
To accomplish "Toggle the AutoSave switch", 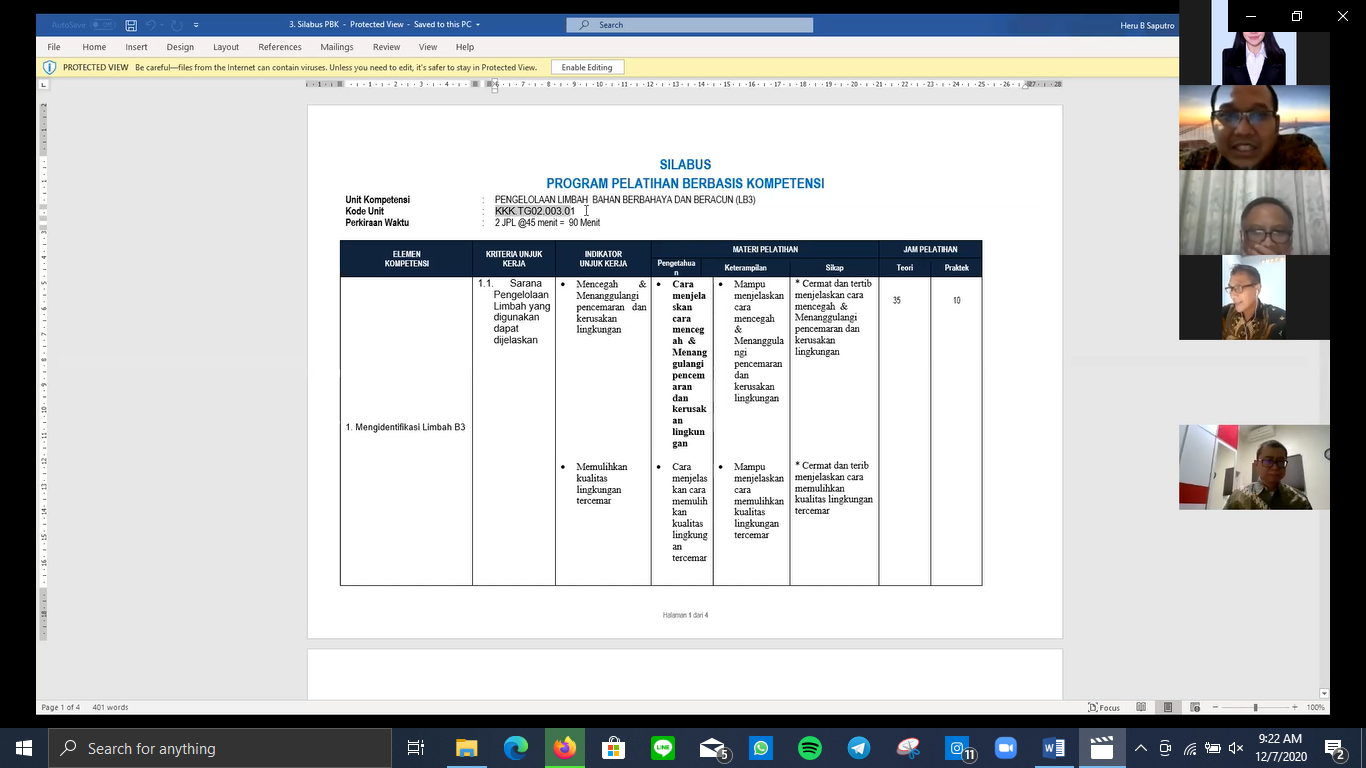I will point(102,25).
